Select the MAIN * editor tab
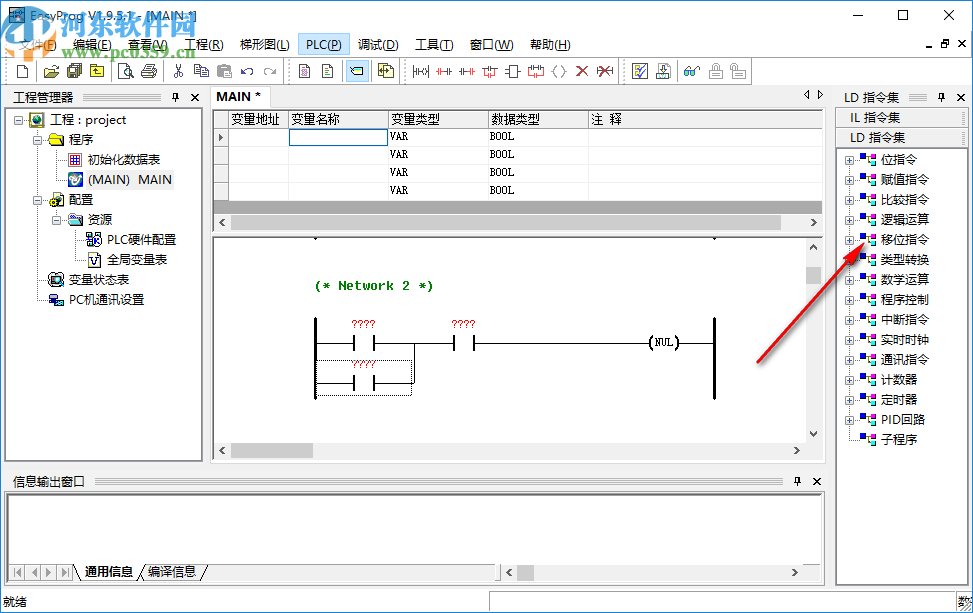Image resolution: width=973 pixels, height=613 pixels. [238, 97]
